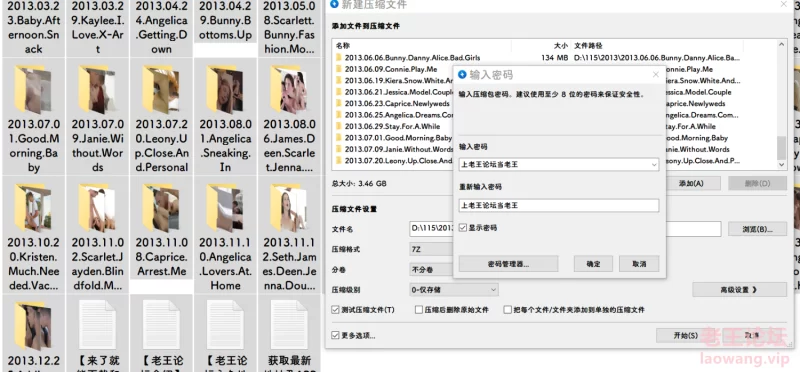This screenshot has height=372, width=800.
Task: Expand 高级设置 options
Action: [x=739, y=290]
